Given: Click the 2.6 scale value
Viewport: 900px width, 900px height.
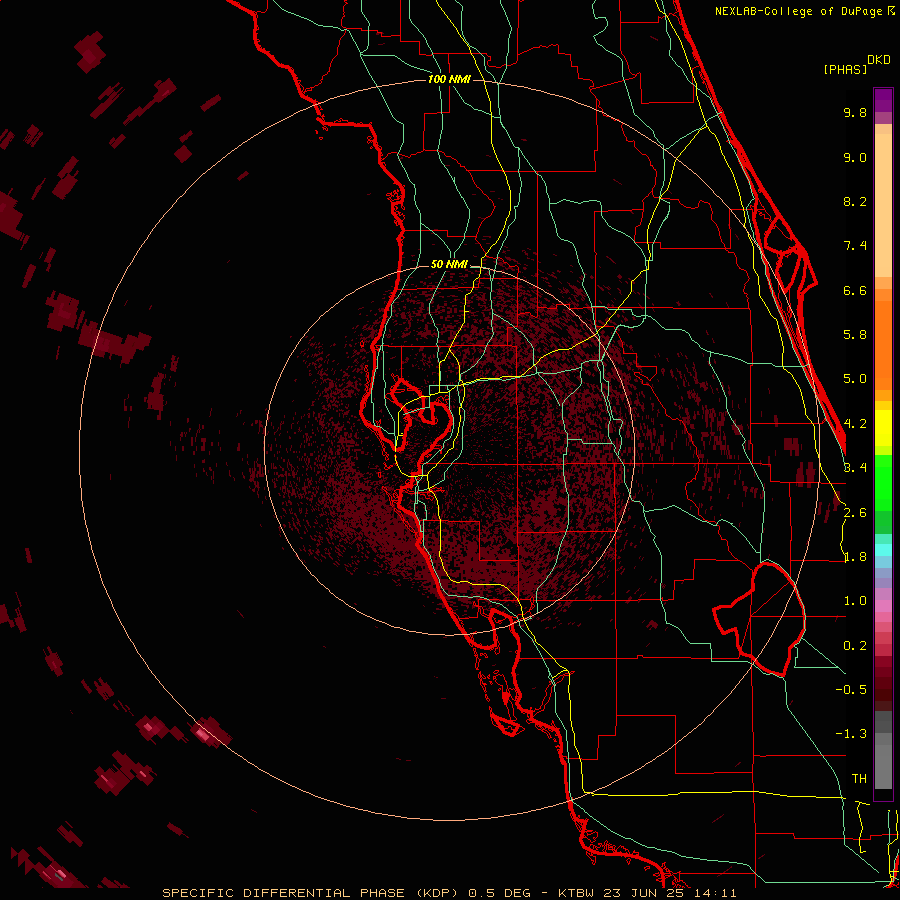Looking at the screenshot, I should 855,513.
